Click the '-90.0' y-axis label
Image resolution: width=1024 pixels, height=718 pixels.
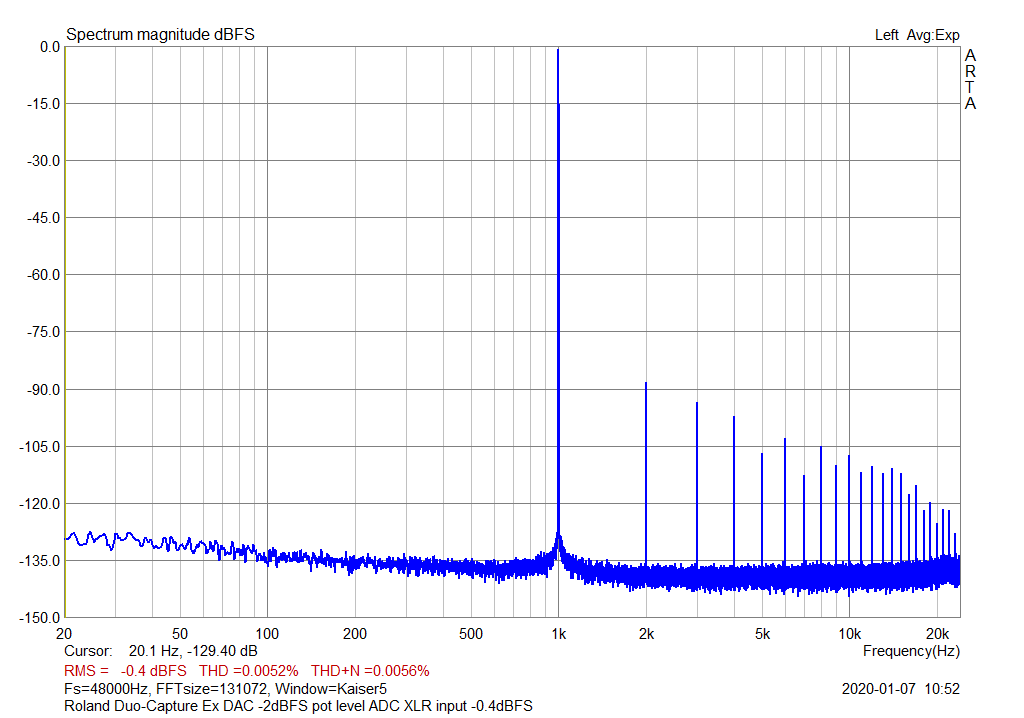43,389
